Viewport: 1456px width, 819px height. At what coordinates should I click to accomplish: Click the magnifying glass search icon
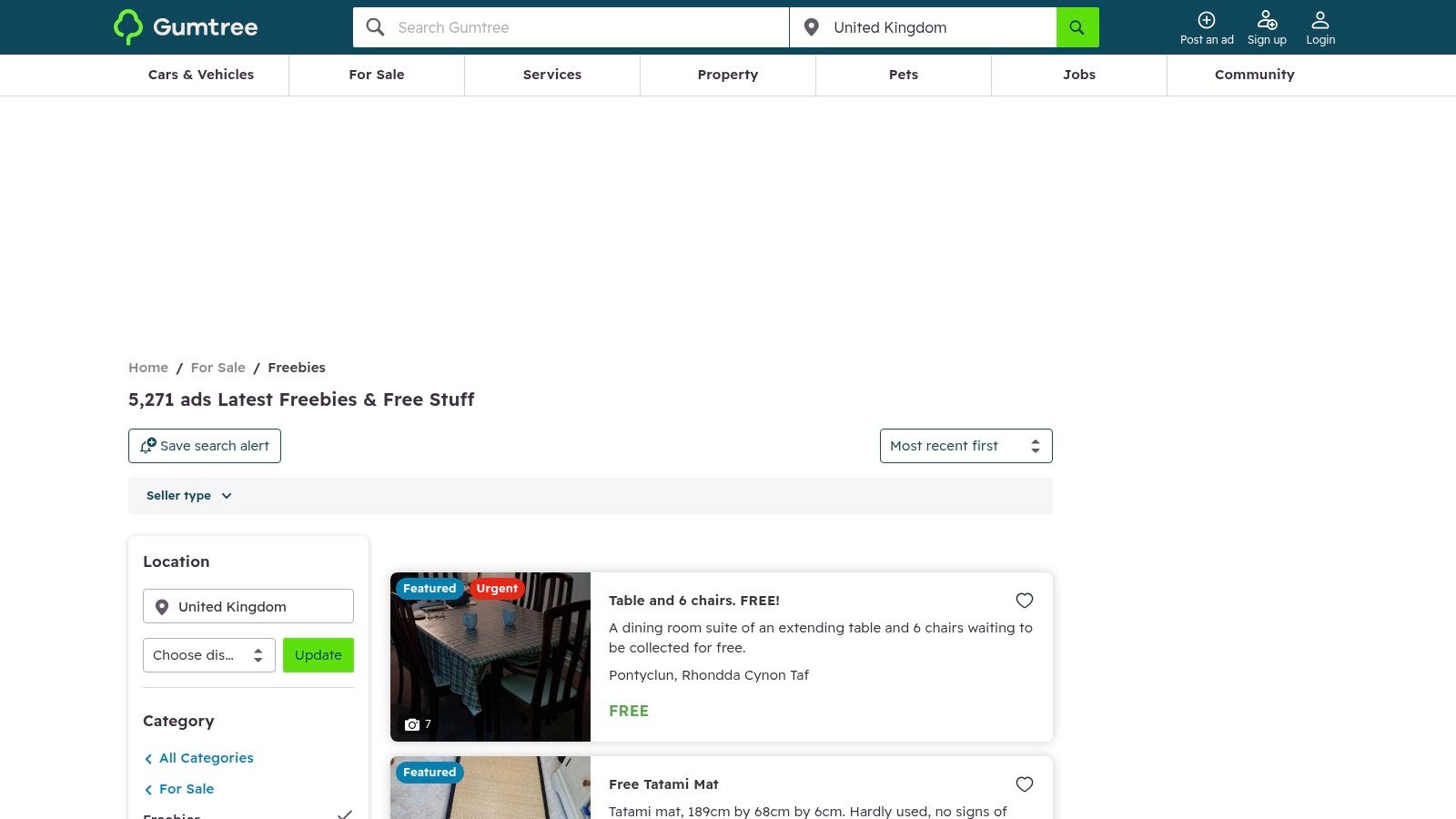click(375, 27)
